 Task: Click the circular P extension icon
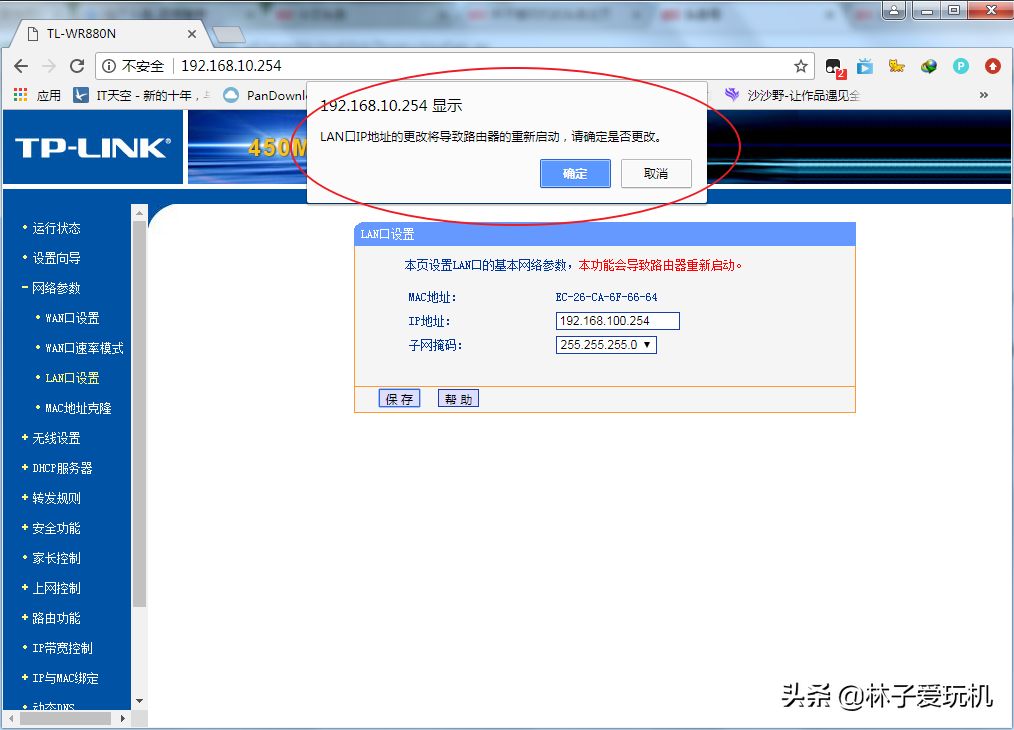click(x=960, y=66)
